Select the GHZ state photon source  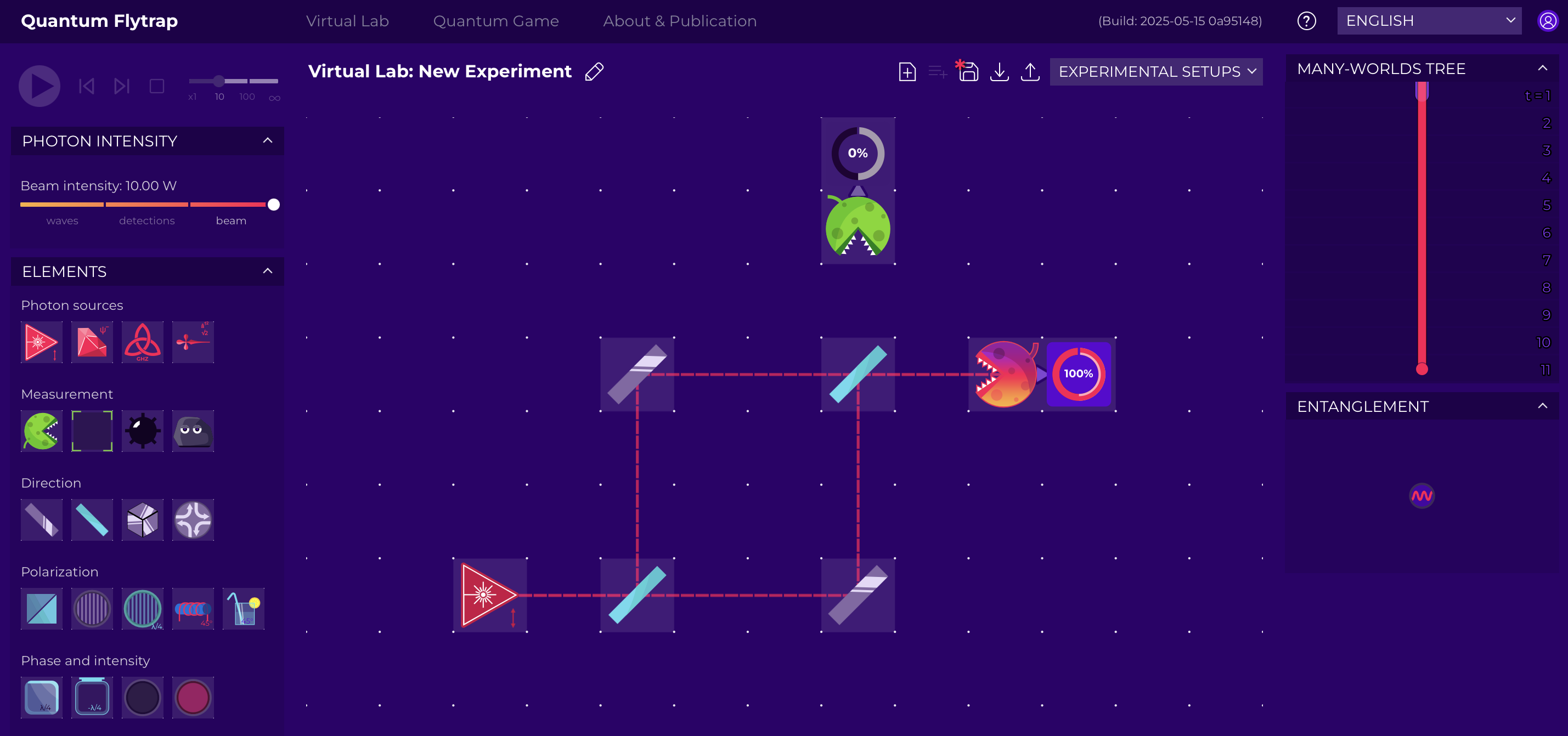tap(143, 342)
